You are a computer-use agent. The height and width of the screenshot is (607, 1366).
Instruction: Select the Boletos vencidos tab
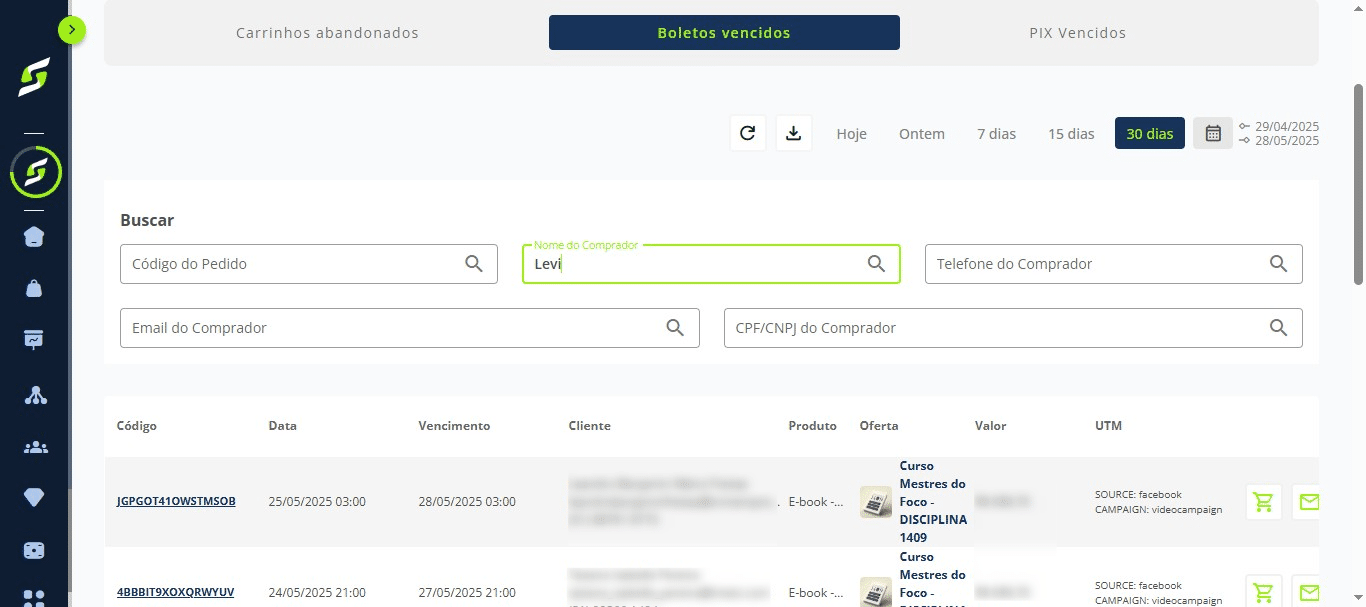pyautogui.click(x=724, y=33)
